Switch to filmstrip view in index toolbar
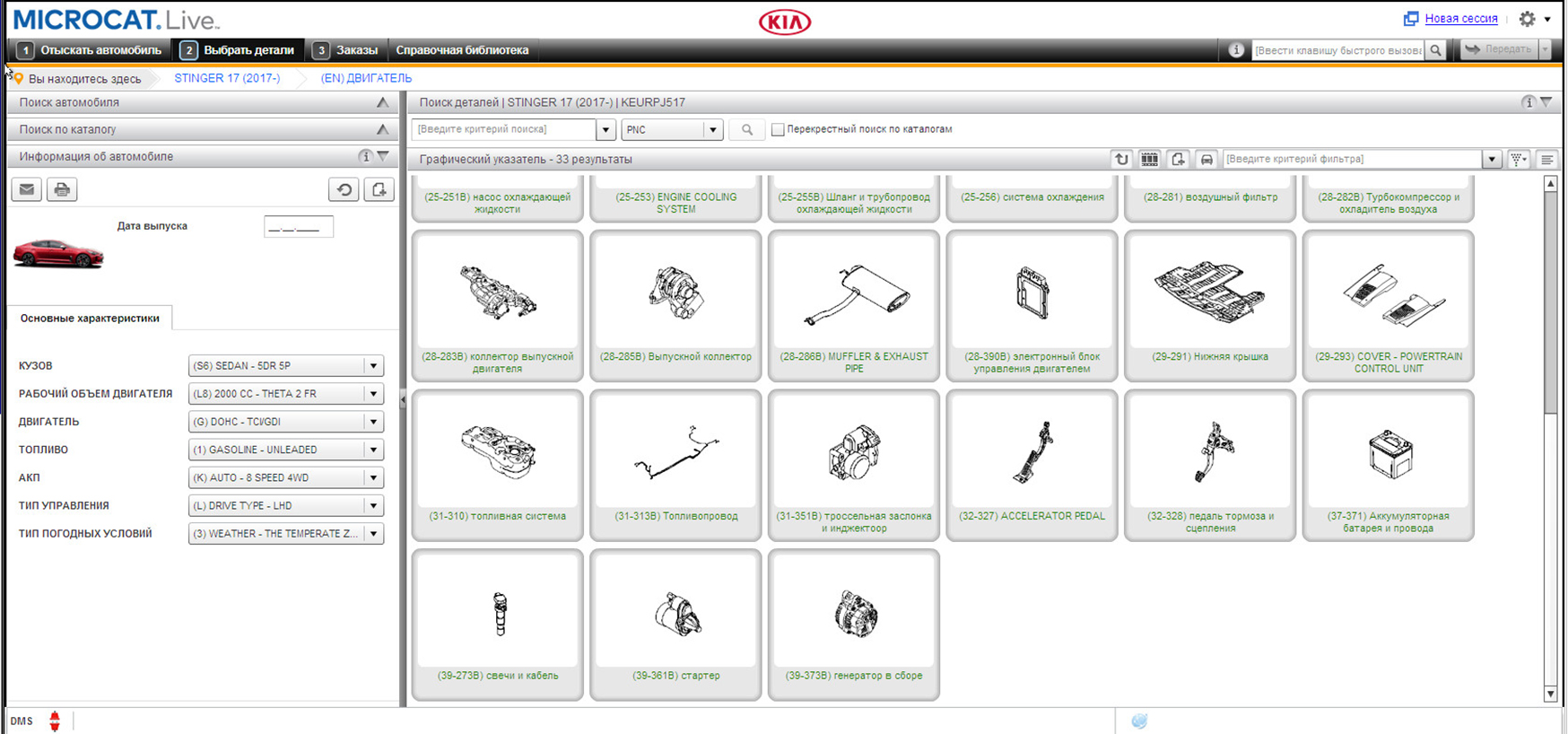 pos(1149,160)
